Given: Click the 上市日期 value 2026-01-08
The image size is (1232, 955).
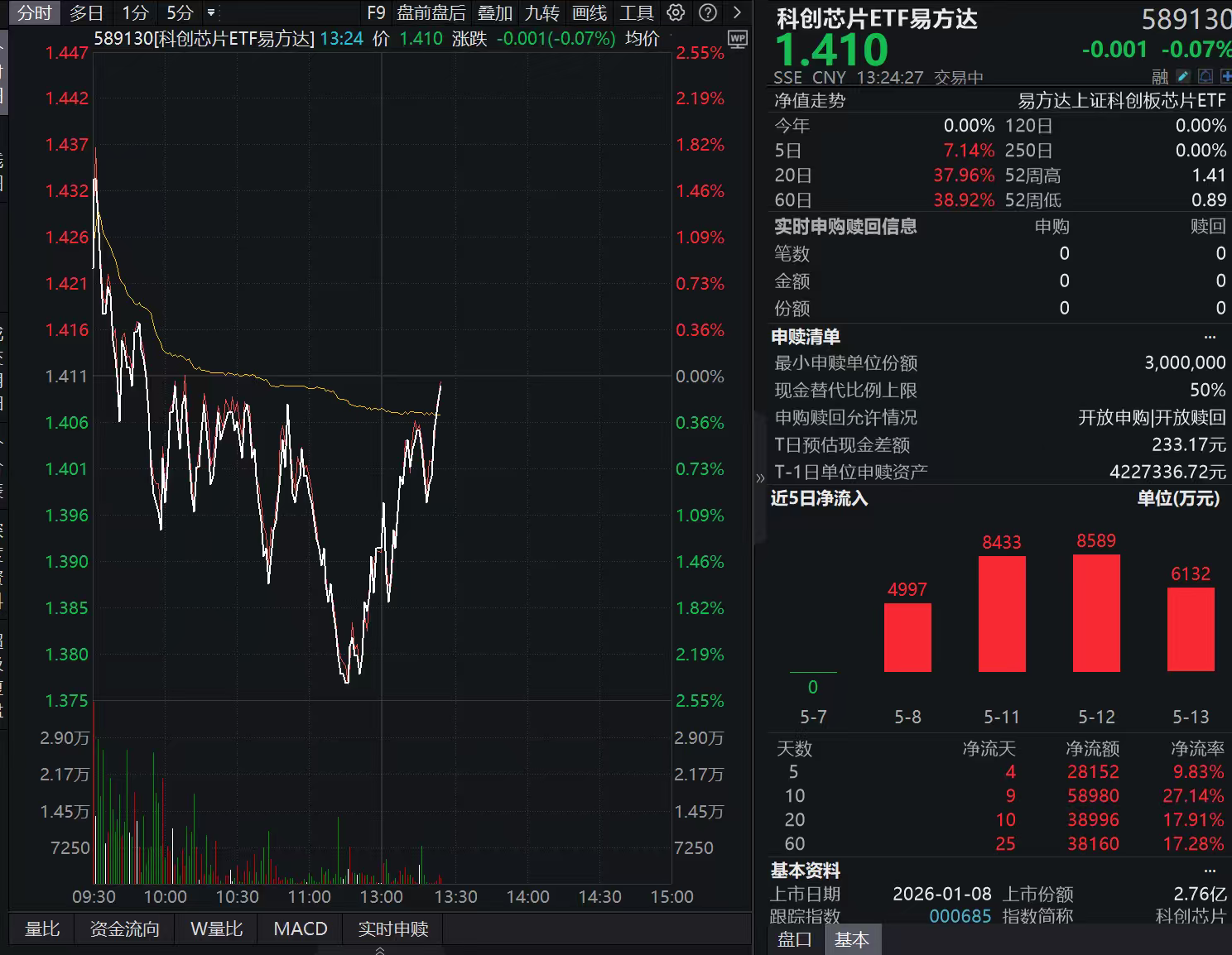Looking at the screenshot, I should (942, 895).
